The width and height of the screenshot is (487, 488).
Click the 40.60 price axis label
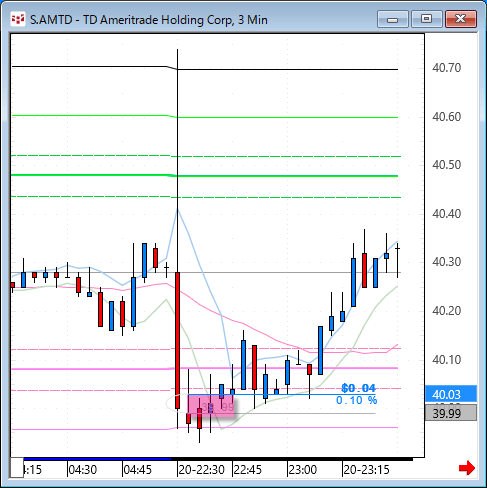446,117
